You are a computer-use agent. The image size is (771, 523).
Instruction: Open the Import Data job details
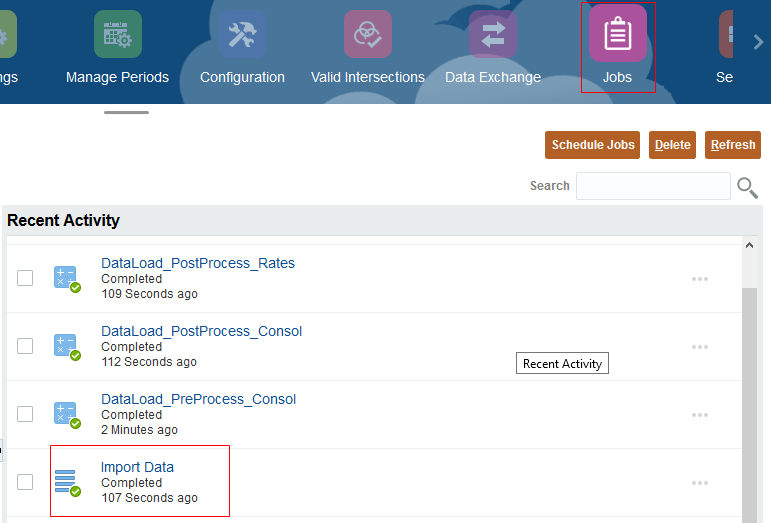[137, 467]
